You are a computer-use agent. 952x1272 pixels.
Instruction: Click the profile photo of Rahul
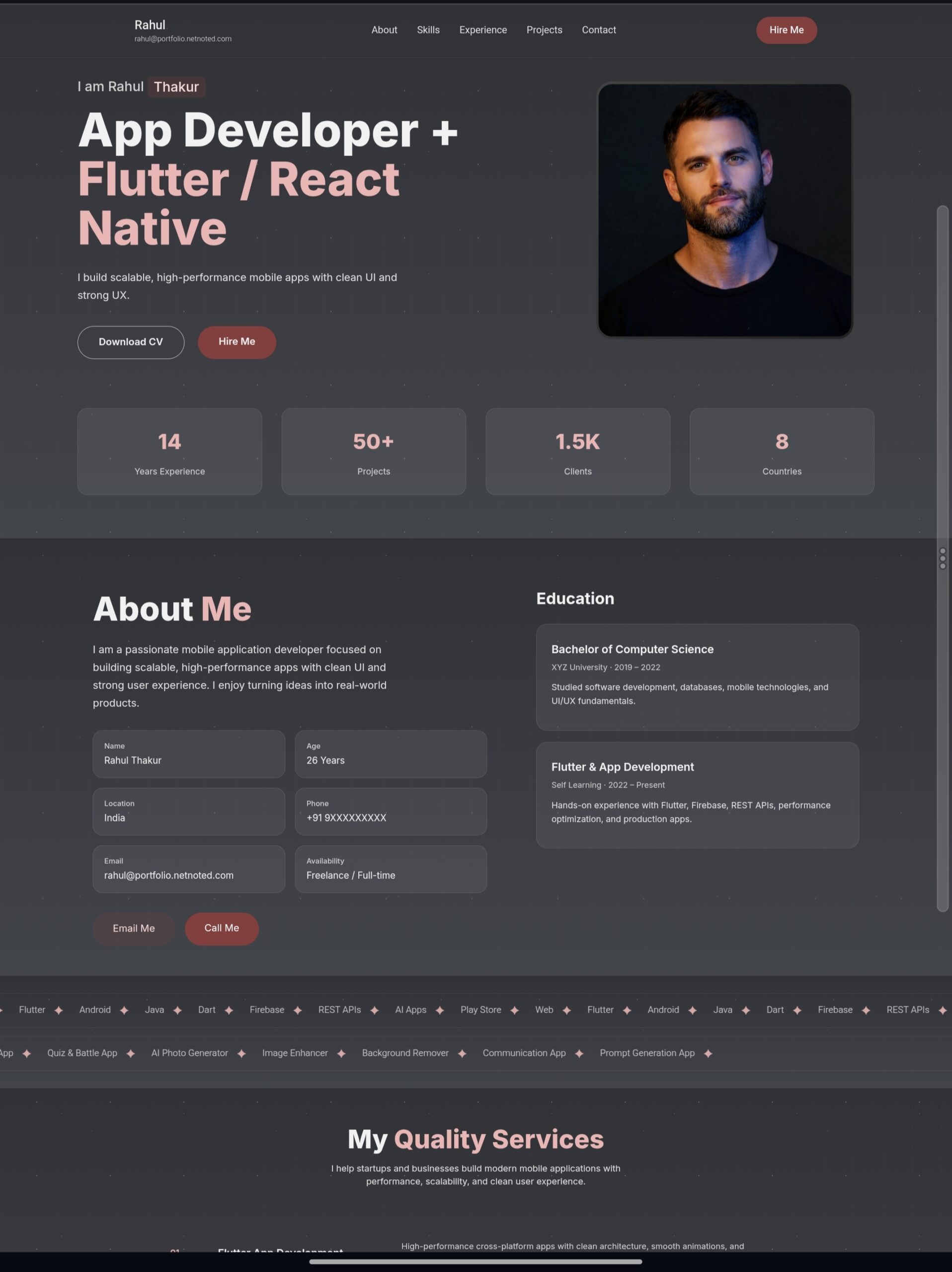click(x=724, y=210)
